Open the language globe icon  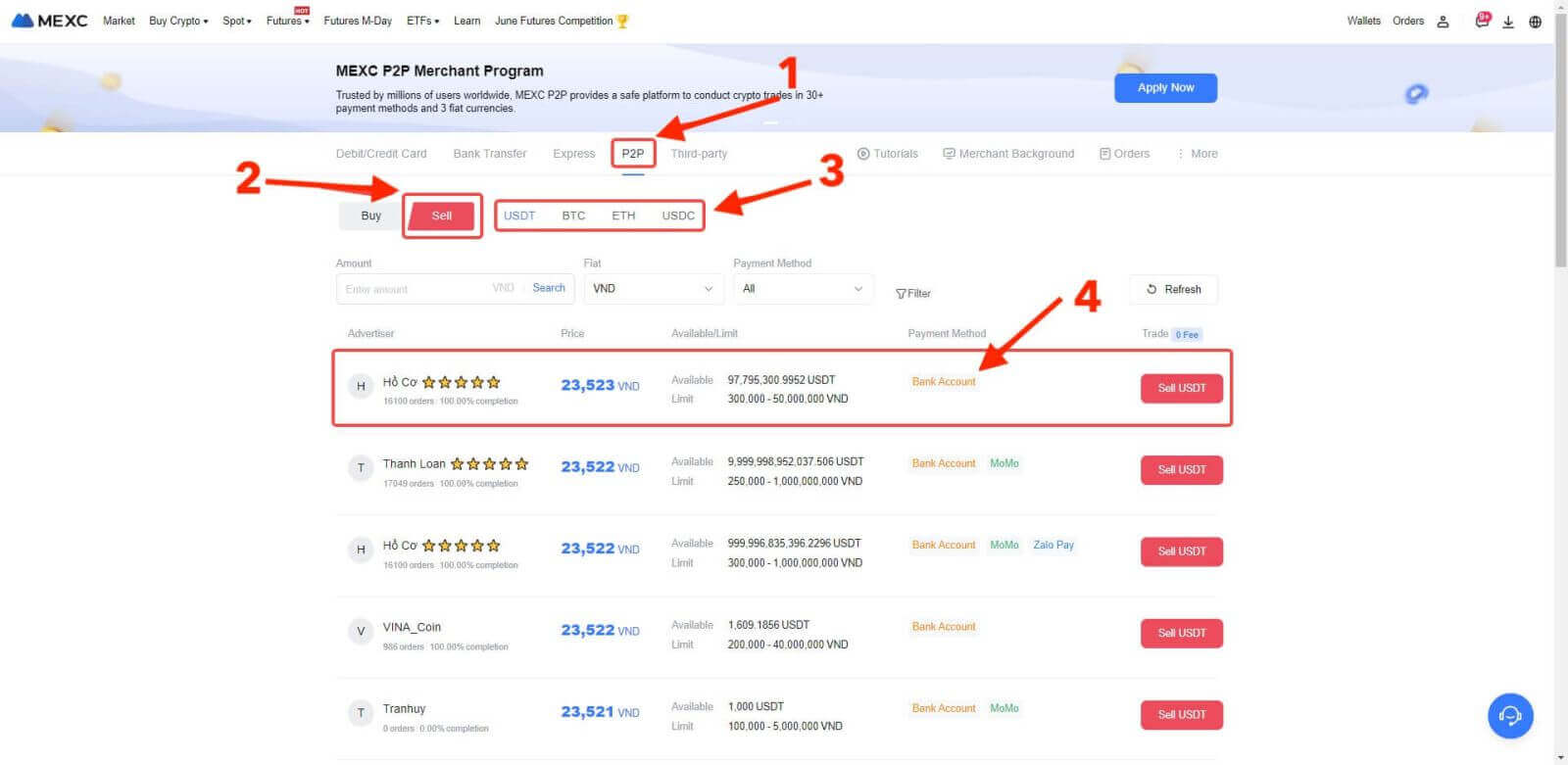[1535, 22]
